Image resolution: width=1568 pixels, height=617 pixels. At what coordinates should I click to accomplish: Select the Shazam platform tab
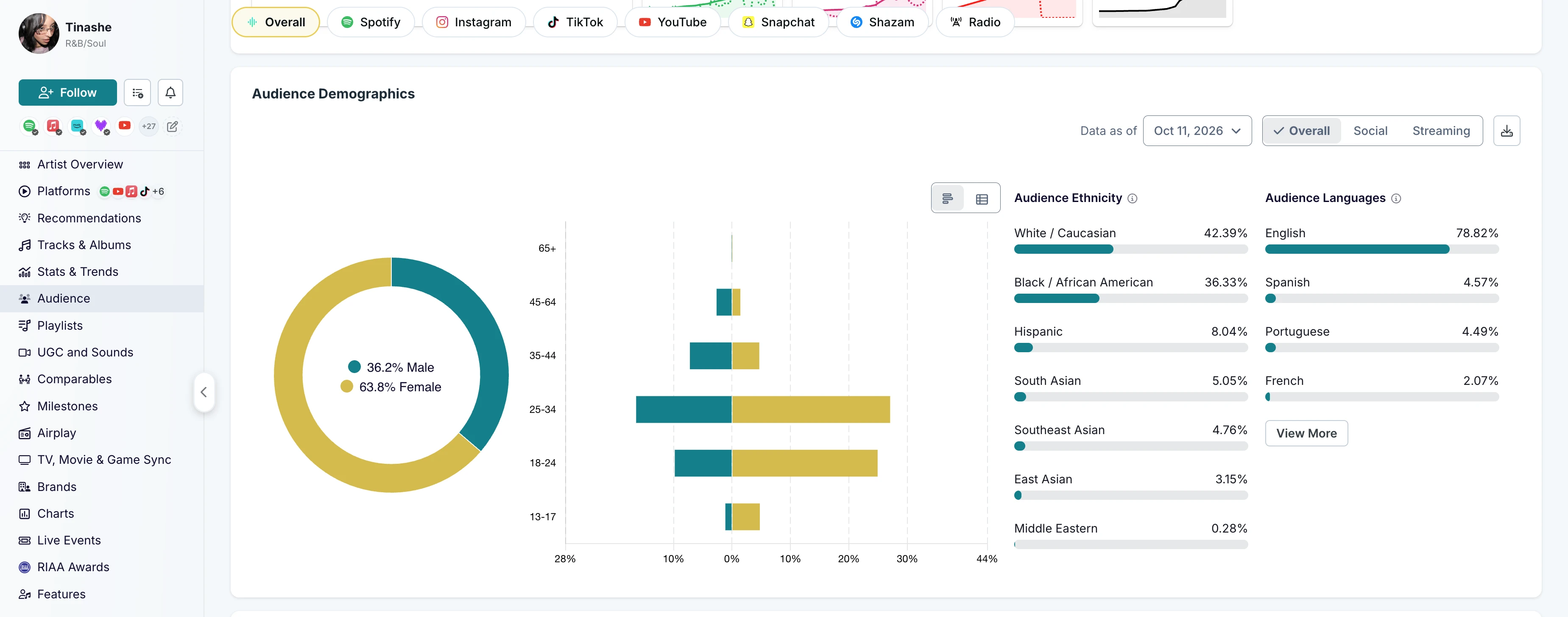pos(882,22)
